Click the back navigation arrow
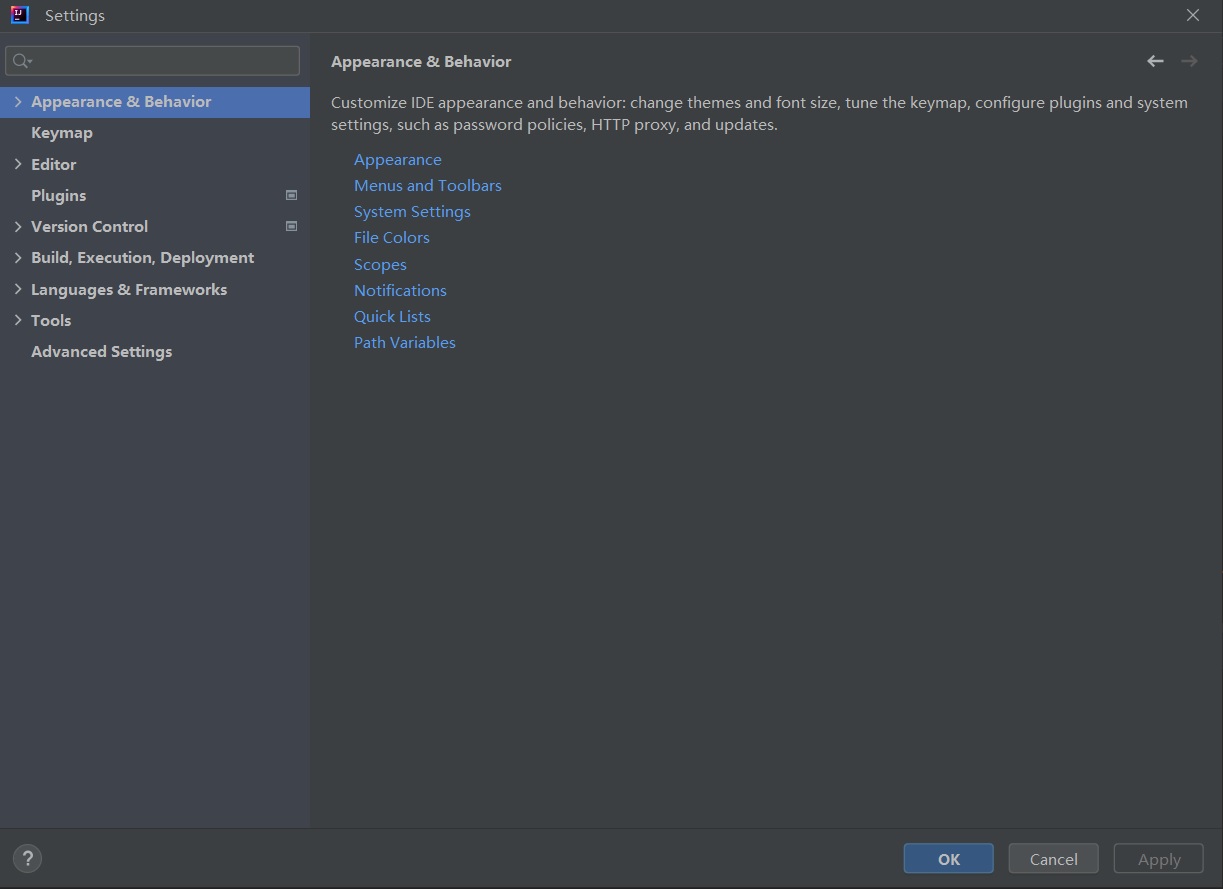Image resolution: width=1223 pixels, height=889 pixels. point(1155,61)
